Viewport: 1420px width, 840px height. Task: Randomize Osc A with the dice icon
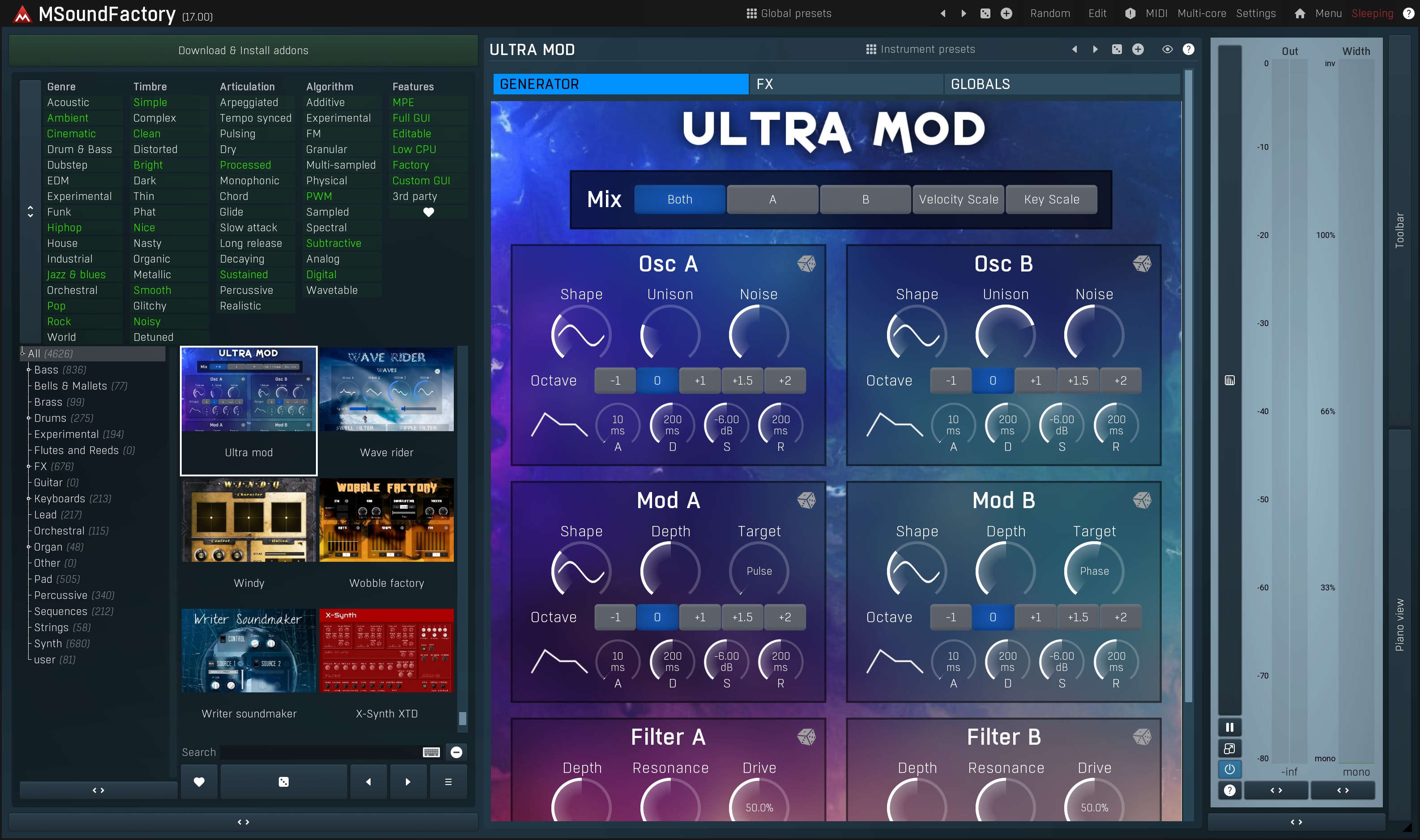coord(806,264)
